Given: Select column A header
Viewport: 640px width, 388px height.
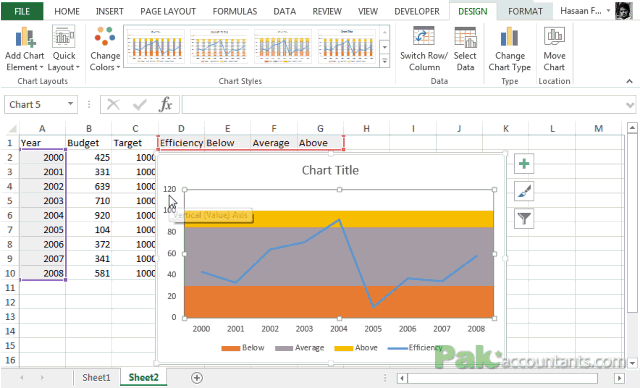Looking at the screenshot, I should point(42,129).
